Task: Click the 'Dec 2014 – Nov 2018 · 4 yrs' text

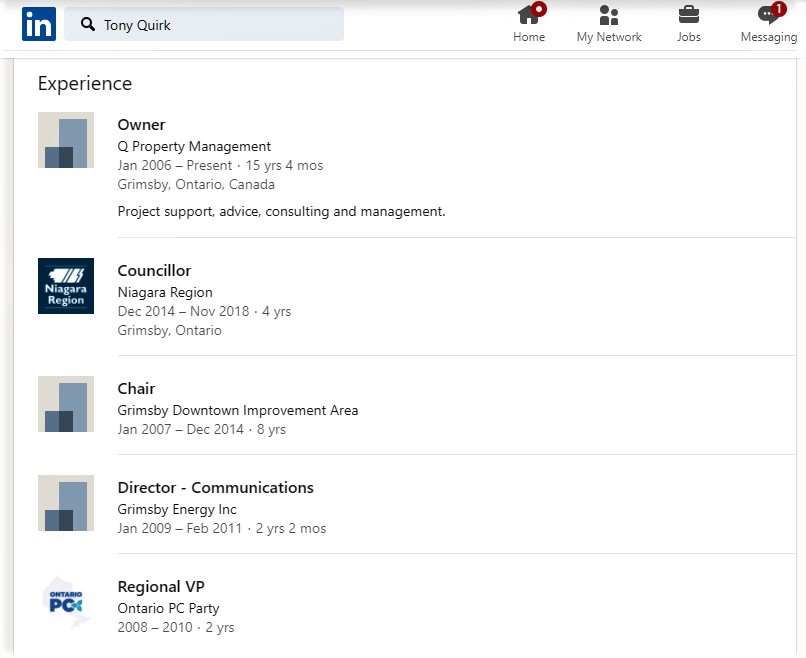Action: [x=204, y=312]
